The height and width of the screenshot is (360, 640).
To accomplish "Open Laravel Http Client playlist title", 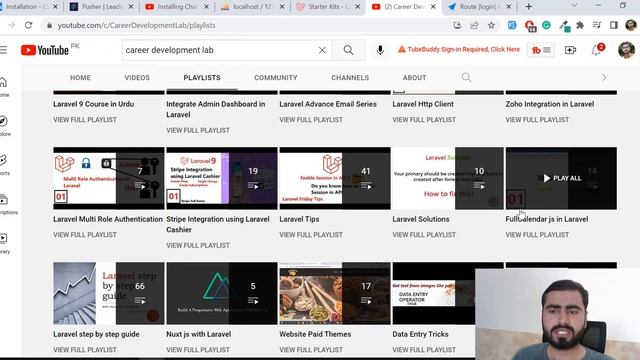I will tap(423, 104).
